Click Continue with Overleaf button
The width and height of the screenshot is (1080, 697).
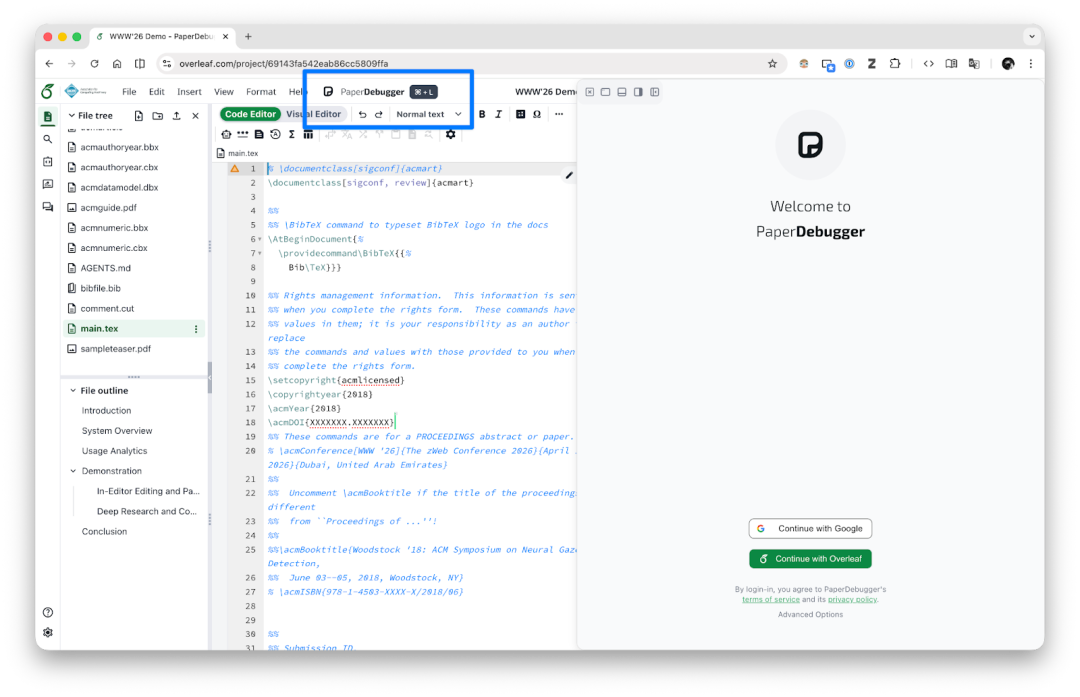[810, 558]
